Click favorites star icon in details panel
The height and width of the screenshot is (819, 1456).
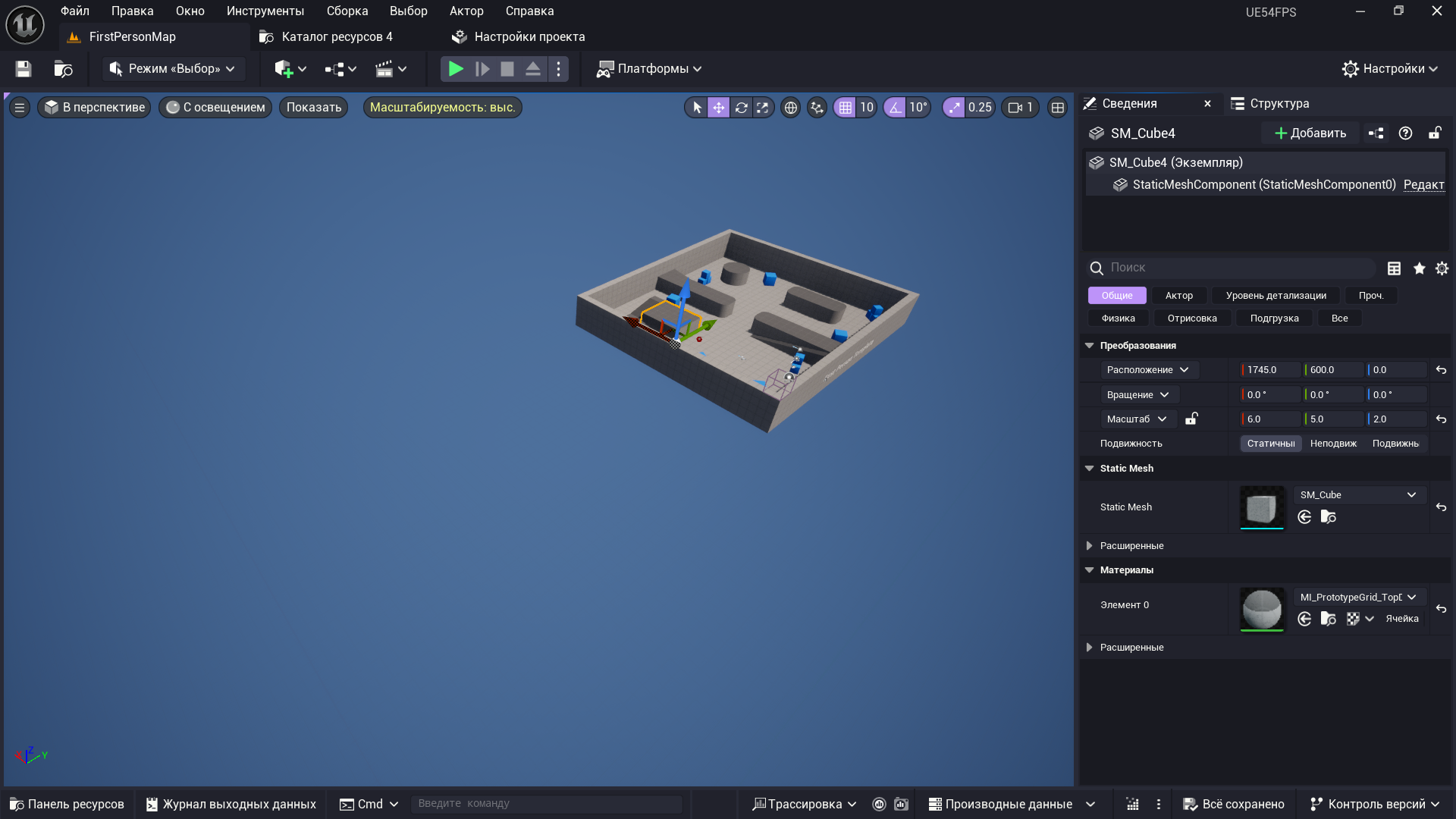point(1420,268)
